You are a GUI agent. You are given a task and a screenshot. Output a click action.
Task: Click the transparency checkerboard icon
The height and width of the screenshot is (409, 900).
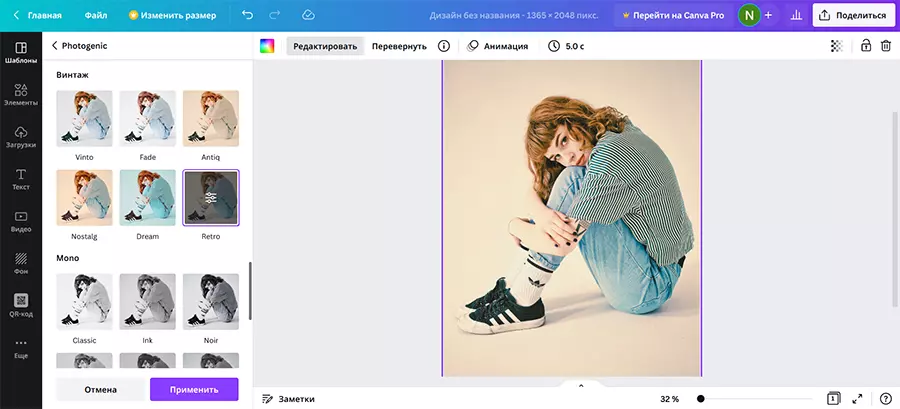[x=837, y=46]
